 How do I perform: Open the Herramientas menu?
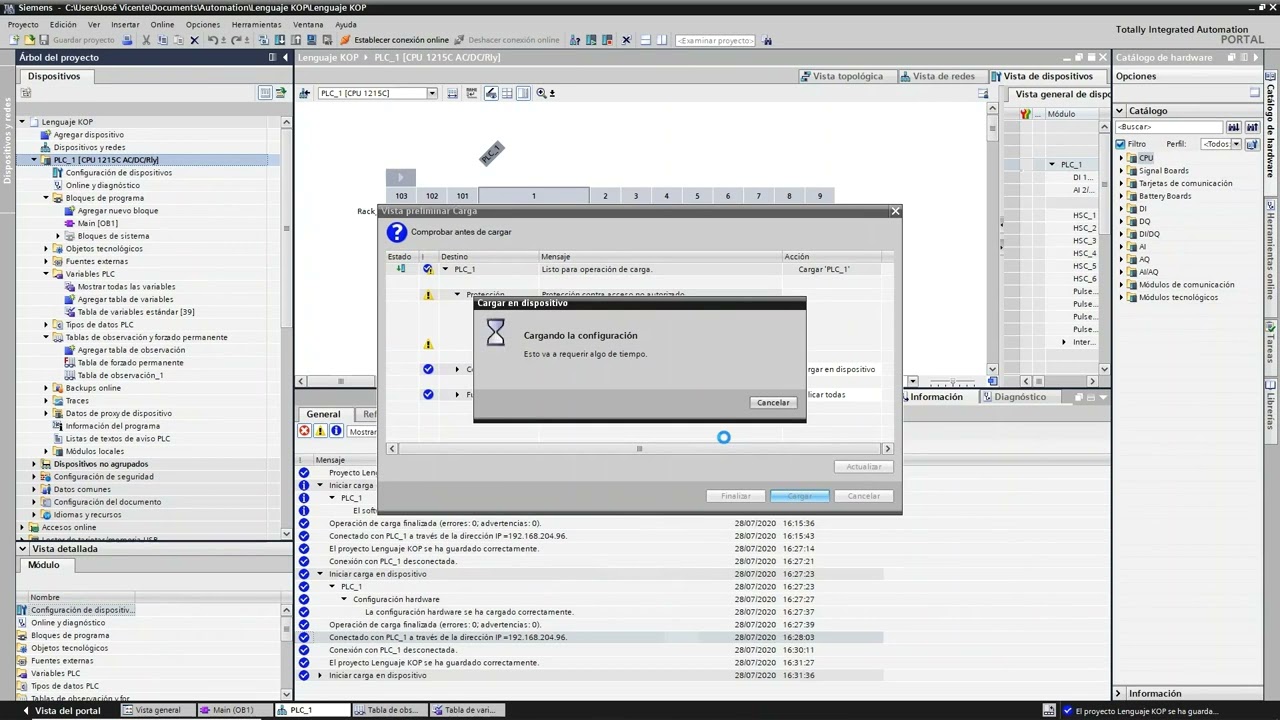(256, 24)
